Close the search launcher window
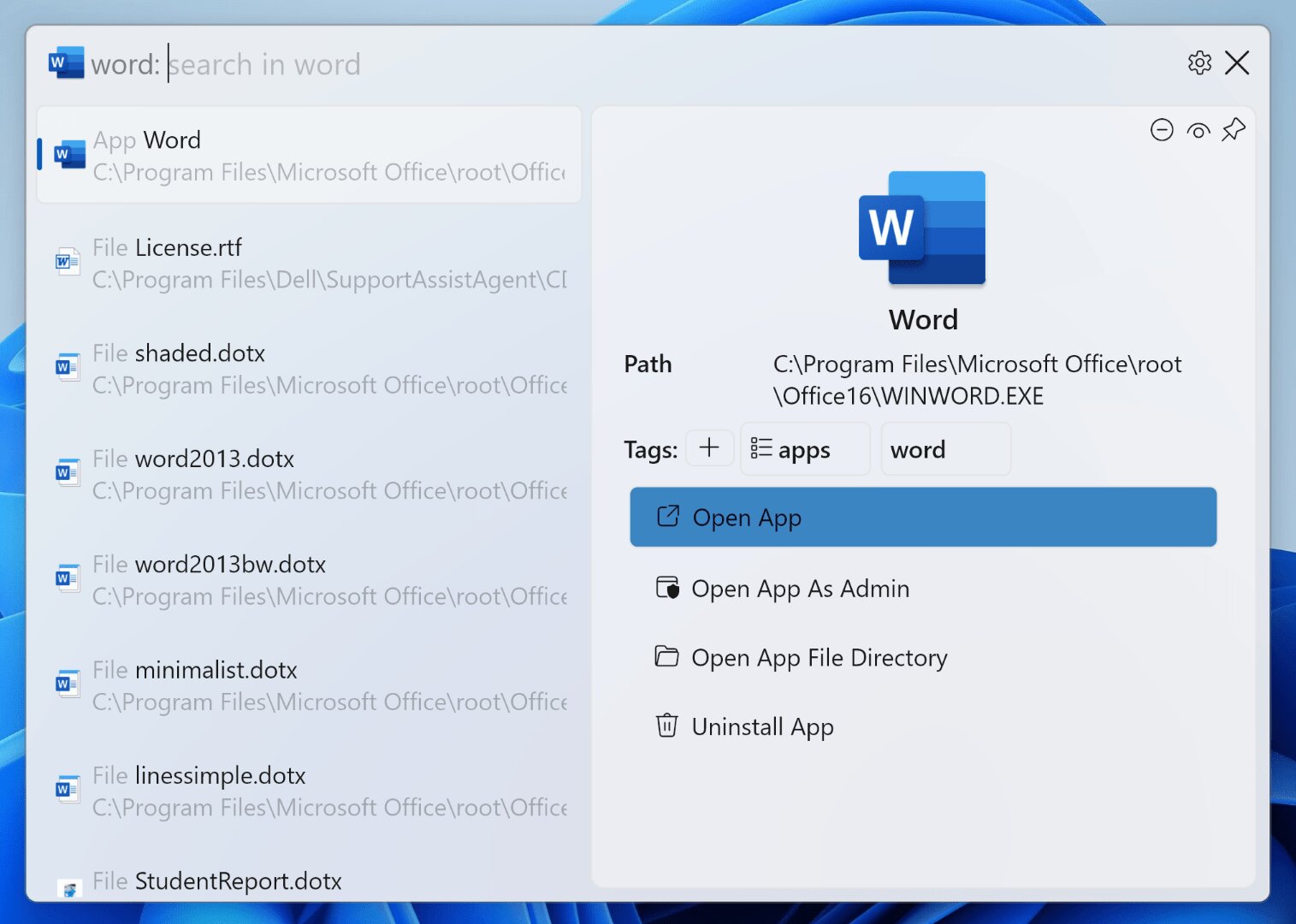Image resolution: width=1296 pixels, height=924 pixels. click(x=1237, y=63)
